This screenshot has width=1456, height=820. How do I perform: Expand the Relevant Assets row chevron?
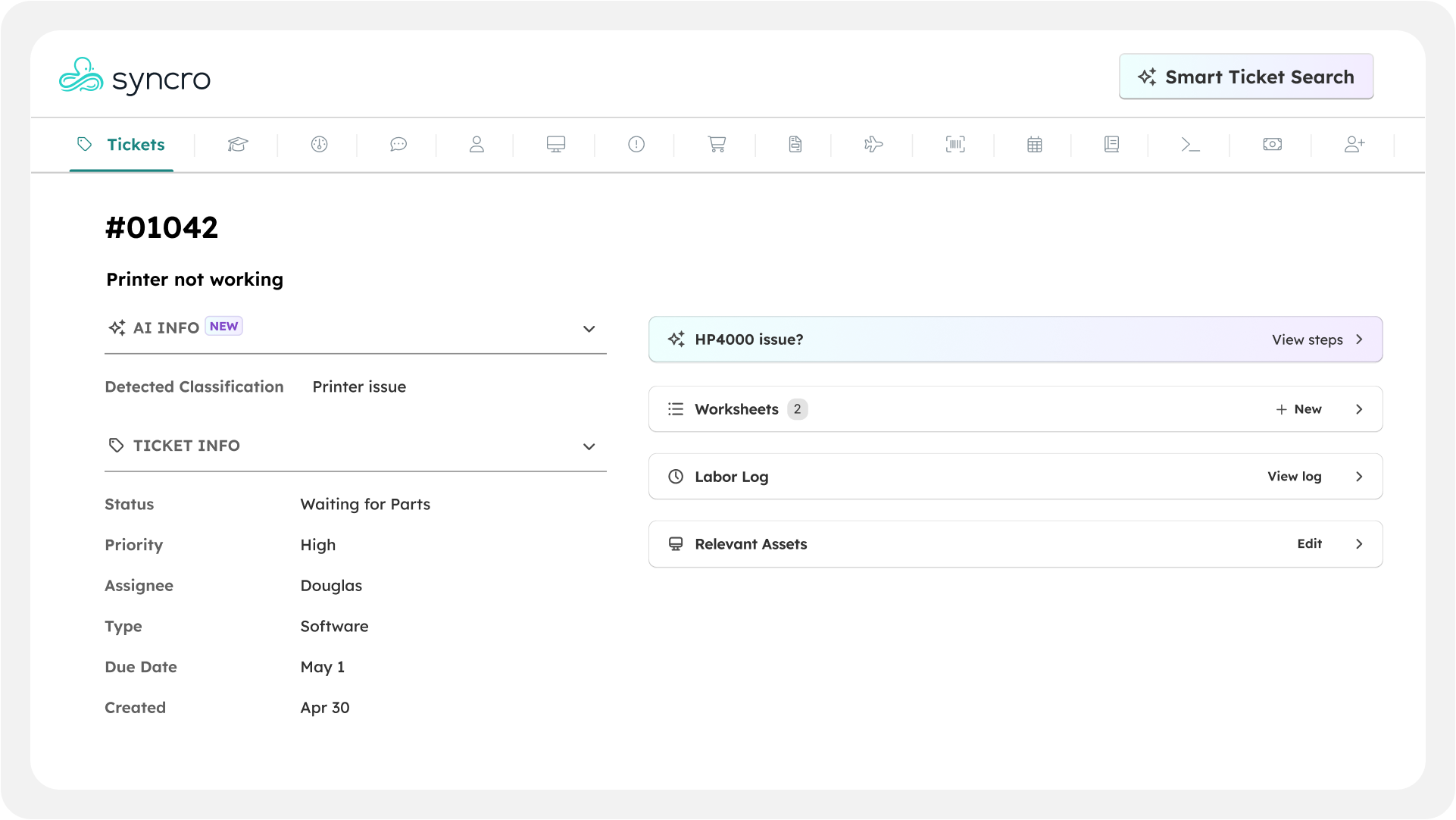click(1359, 544)
